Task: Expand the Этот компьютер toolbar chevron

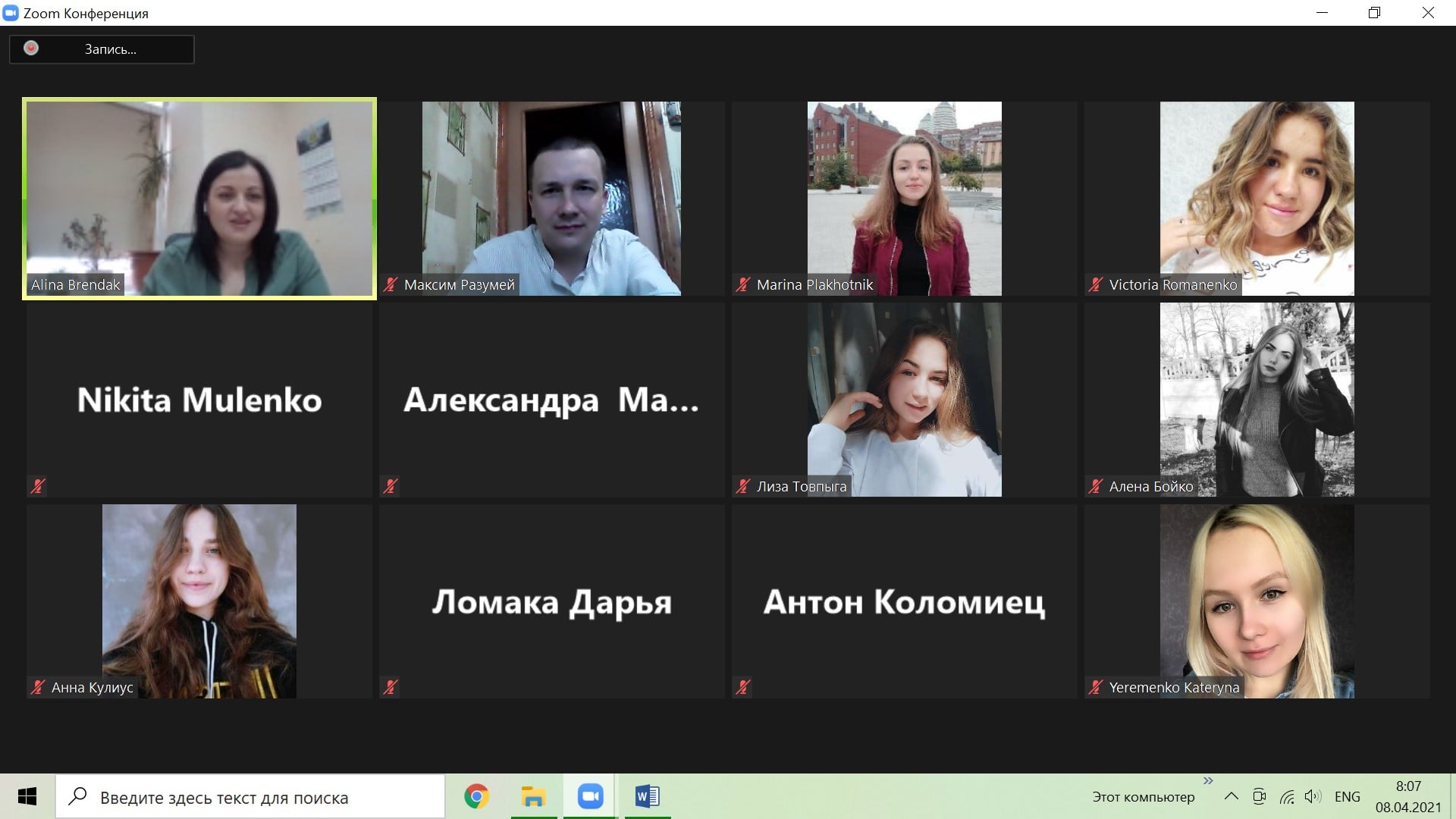Action: [1208, 780]
